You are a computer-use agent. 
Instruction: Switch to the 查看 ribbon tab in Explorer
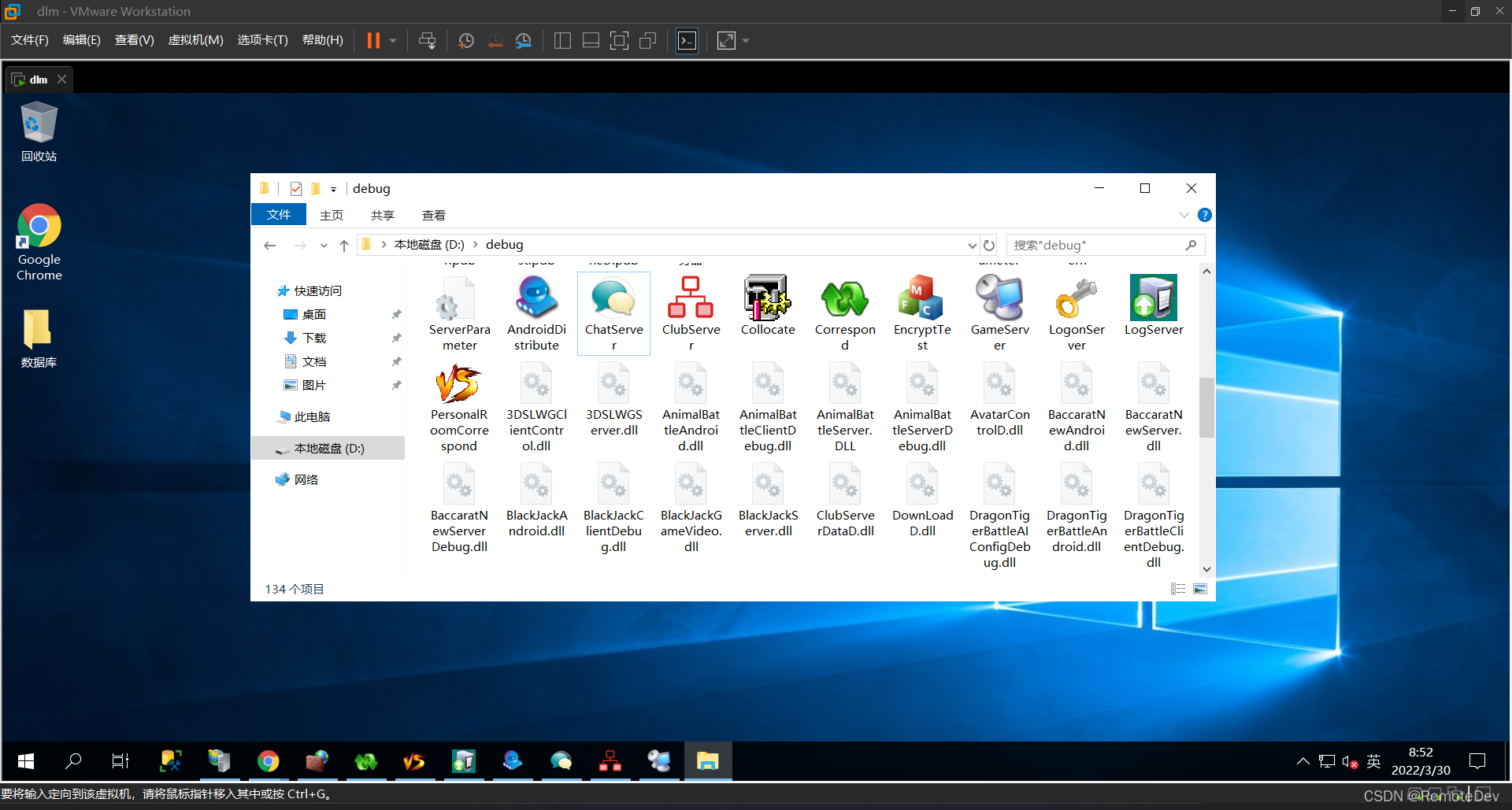[x=434, y=215]
